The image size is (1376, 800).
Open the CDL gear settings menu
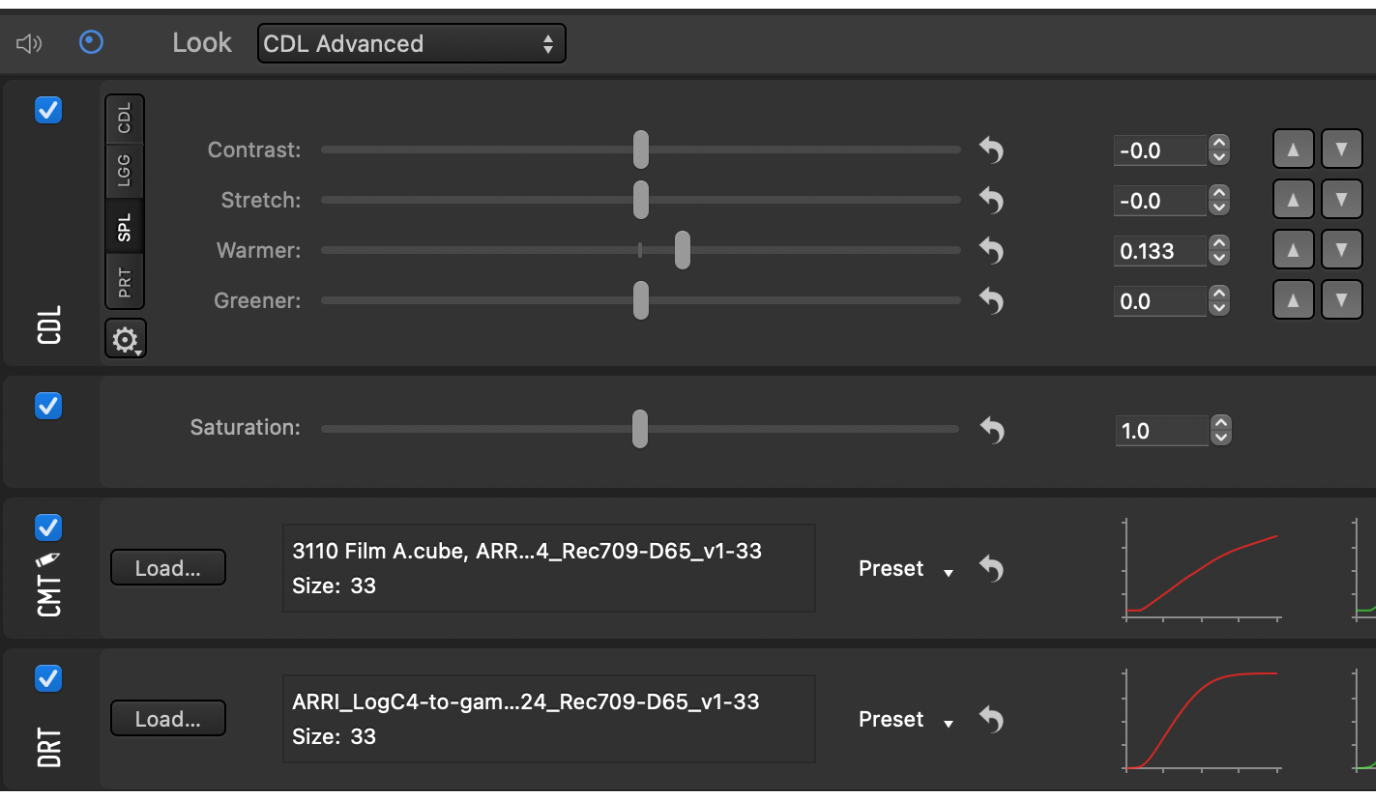tap(125, 340)
